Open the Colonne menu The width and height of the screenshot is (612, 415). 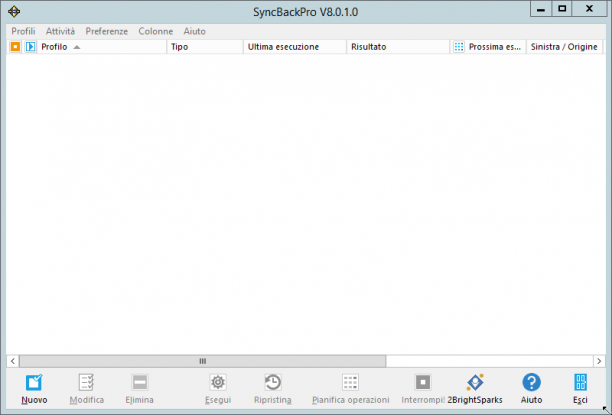(x=155, y=31)
